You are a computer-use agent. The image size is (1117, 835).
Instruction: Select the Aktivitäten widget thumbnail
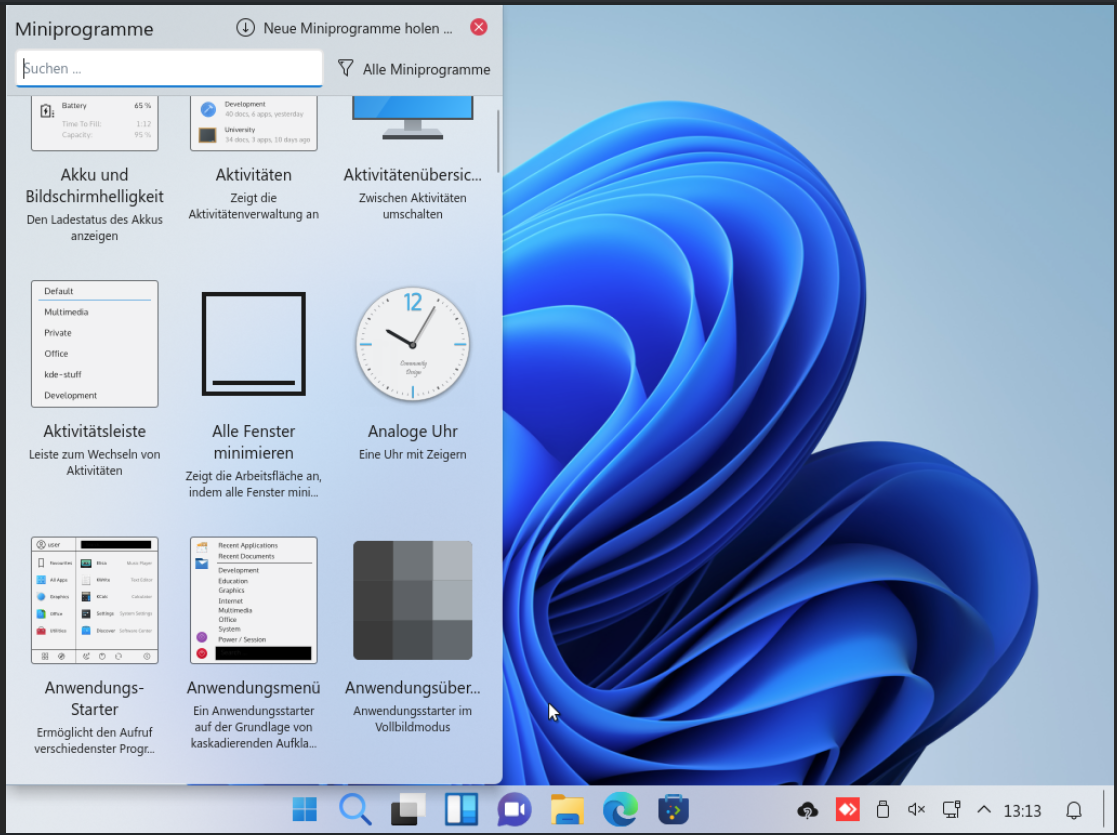(x=254, y=123)
